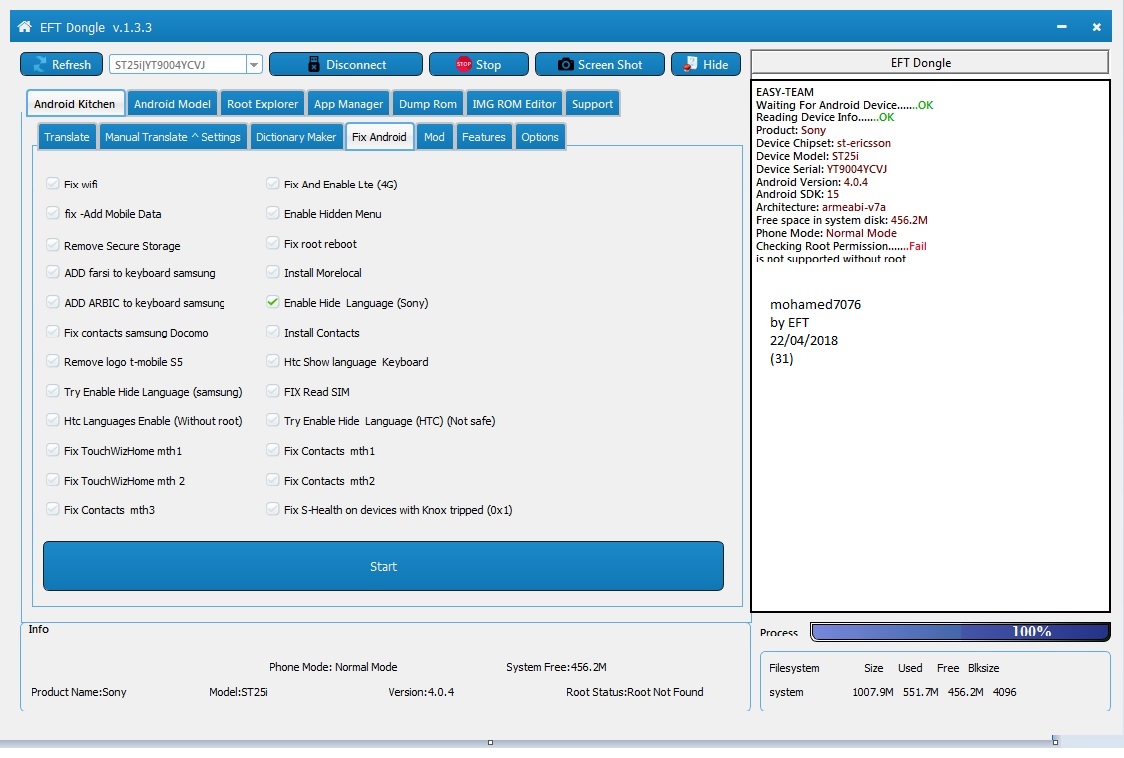Open the Dictionary Maker sub-tab
1124x758 pixels.
[x=296, y=137]
